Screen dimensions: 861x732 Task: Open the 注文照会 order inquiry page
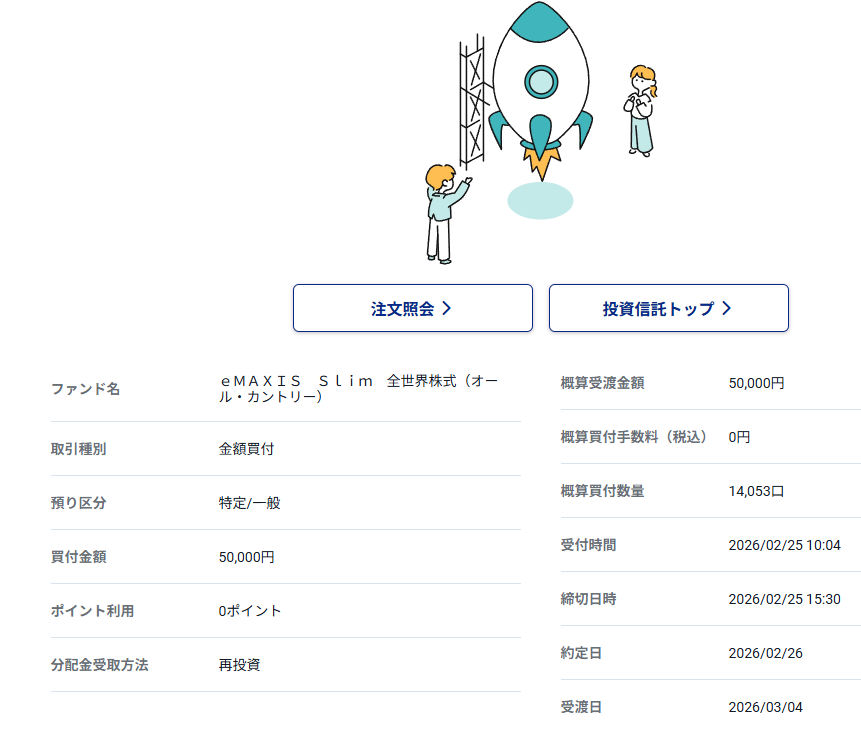click(x=412, y=308)
